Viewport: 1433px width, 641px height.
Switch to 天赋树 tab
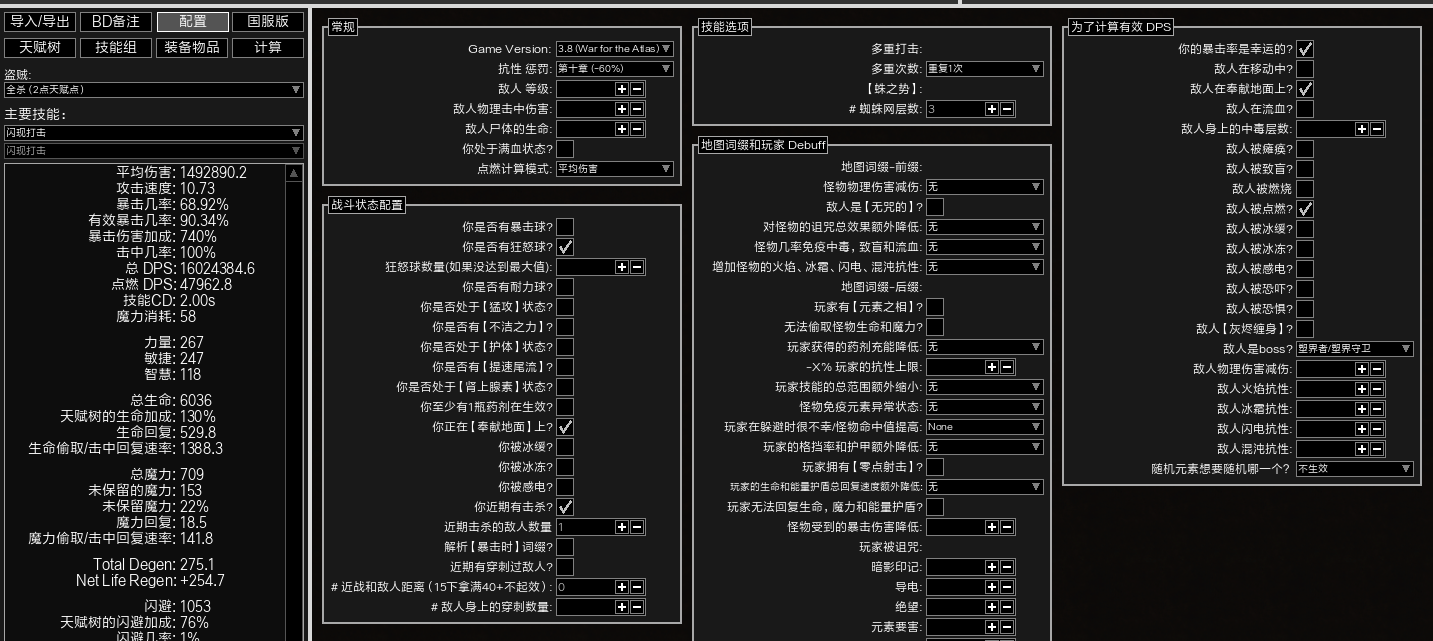click(x=39, y=47)
